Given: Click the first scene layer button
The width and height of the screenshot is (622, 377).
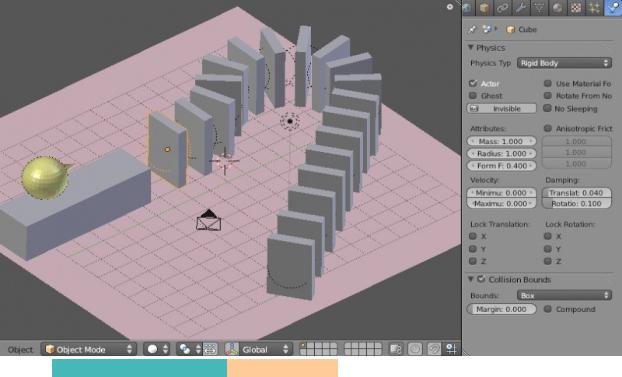Looking at the screenshot, I should [303, 346].
